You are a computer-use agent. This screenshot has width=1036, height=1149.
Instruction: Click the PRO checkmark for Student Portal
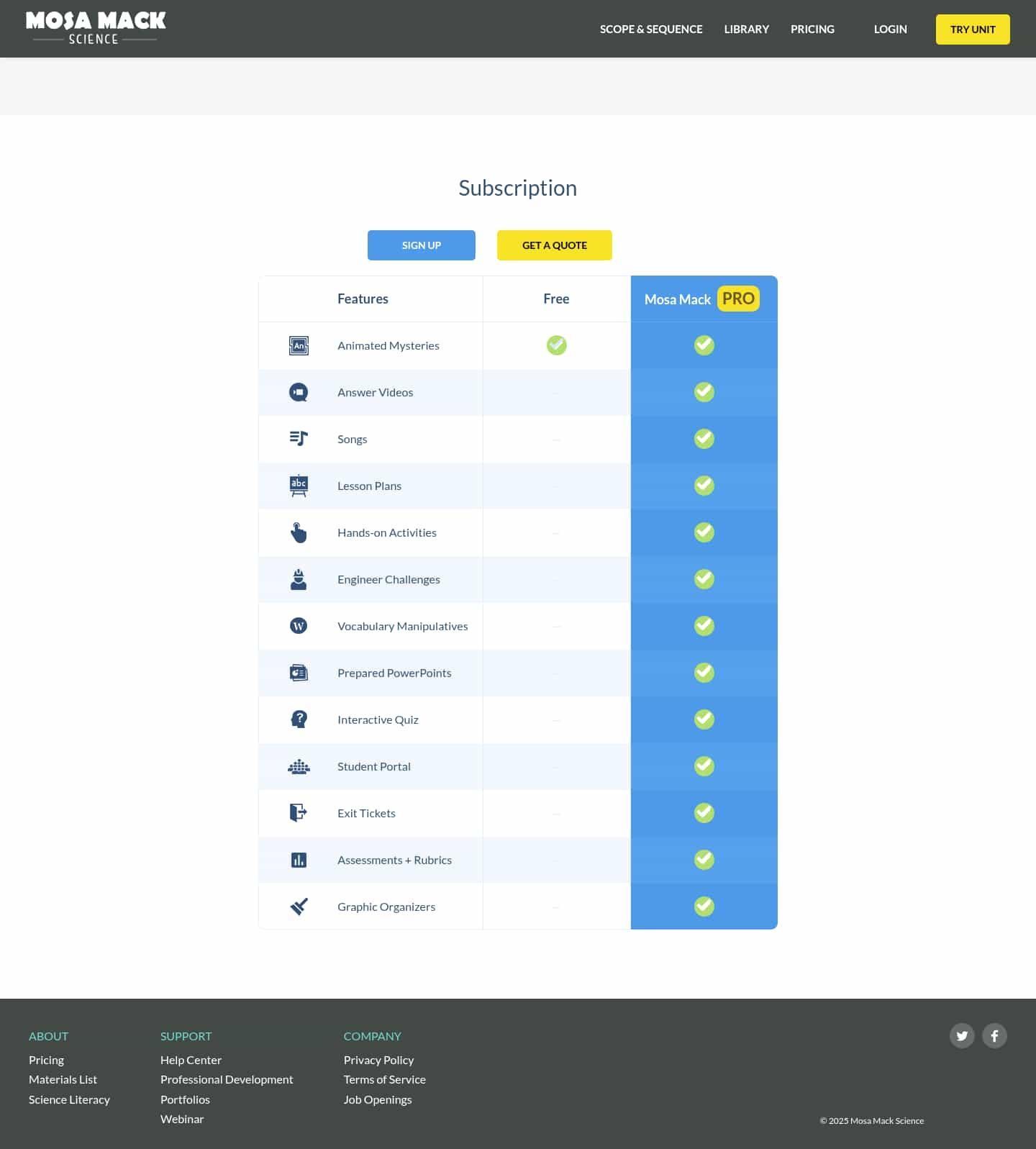click(x=704, y=766)
